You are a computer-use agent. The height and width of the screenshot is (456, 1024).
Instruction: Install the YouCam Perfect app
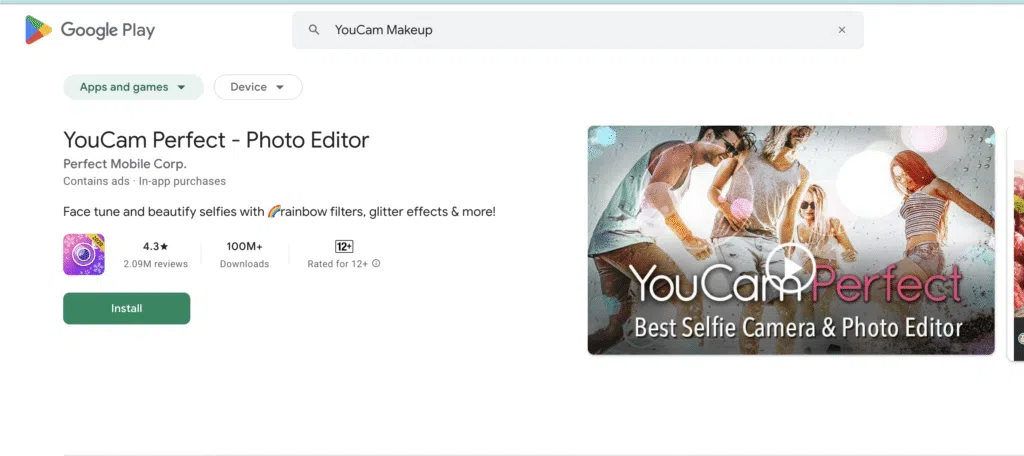click(x=127, y=308)
